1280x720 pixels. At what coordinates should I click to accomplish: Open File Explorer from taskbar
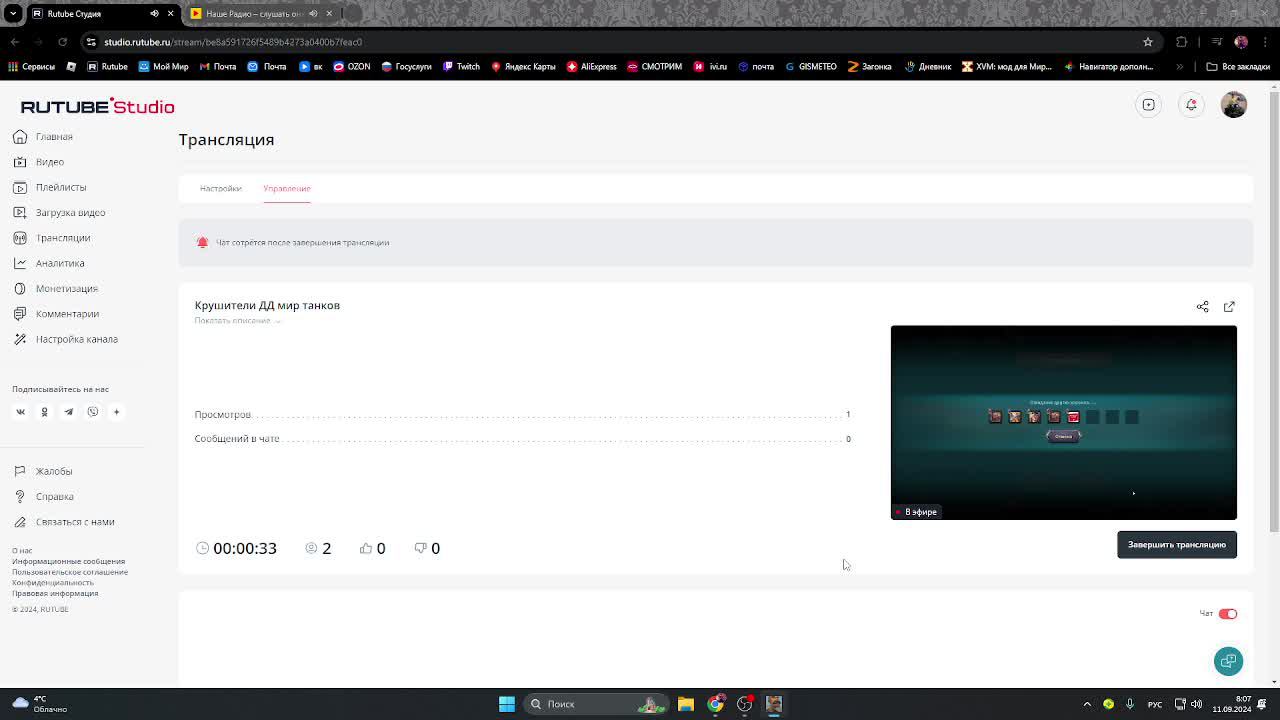coord(686,704)
